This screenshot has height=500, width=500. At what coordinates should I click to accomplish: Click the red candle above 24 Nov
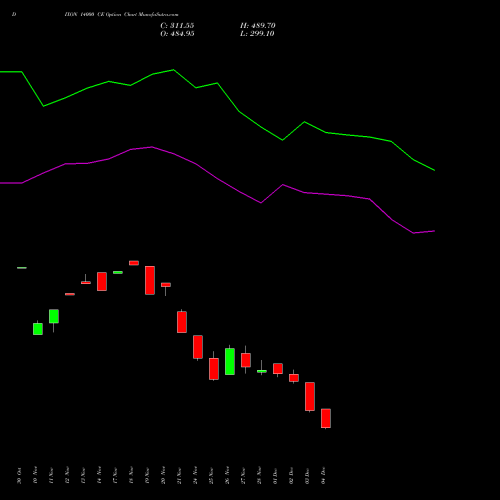click(x=198, y=347)
